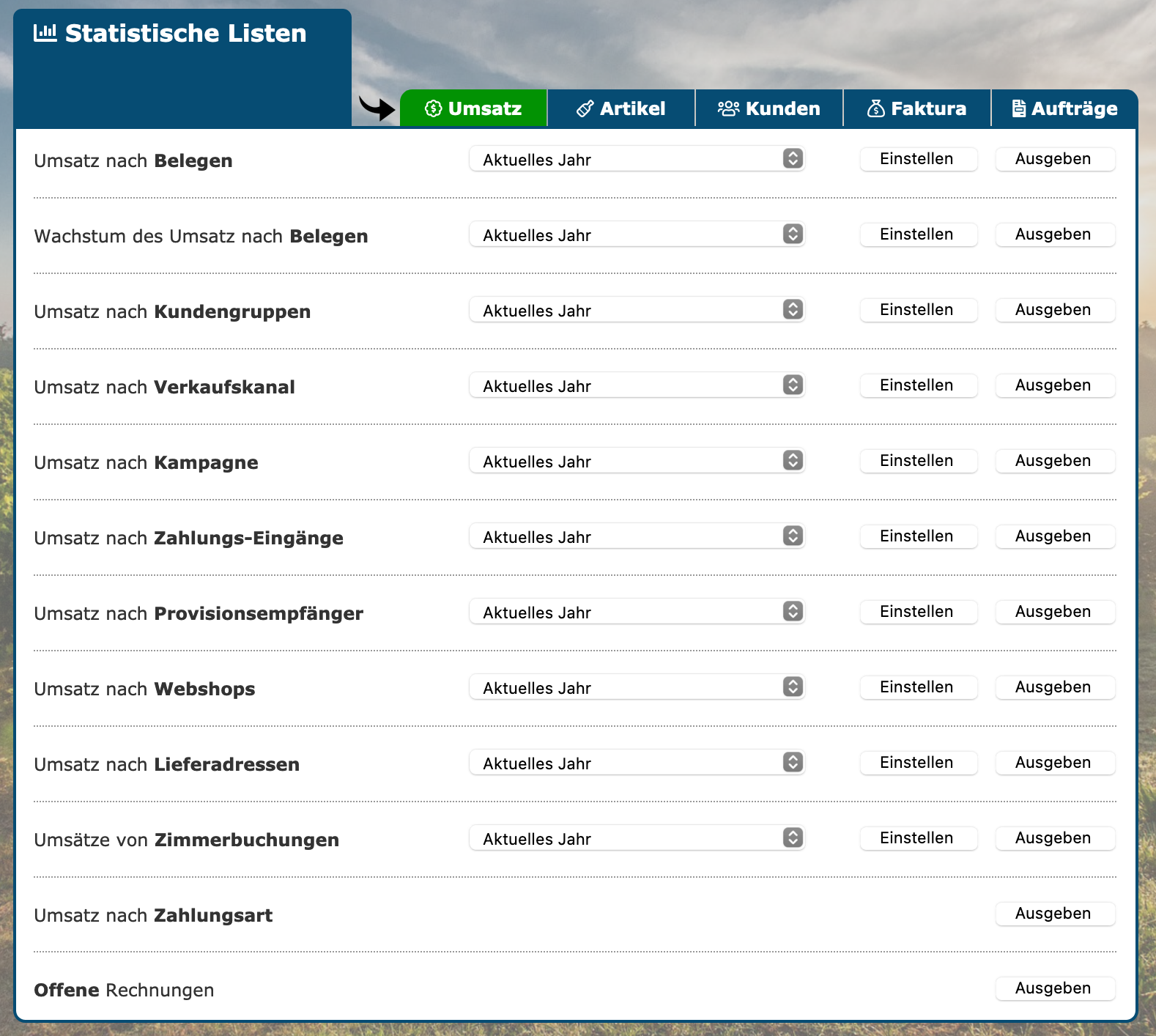Click Einstellen for Umsatz nach Lieferadressen
Viewport: 1156px width, 1036px height.
tap(918, 763)
